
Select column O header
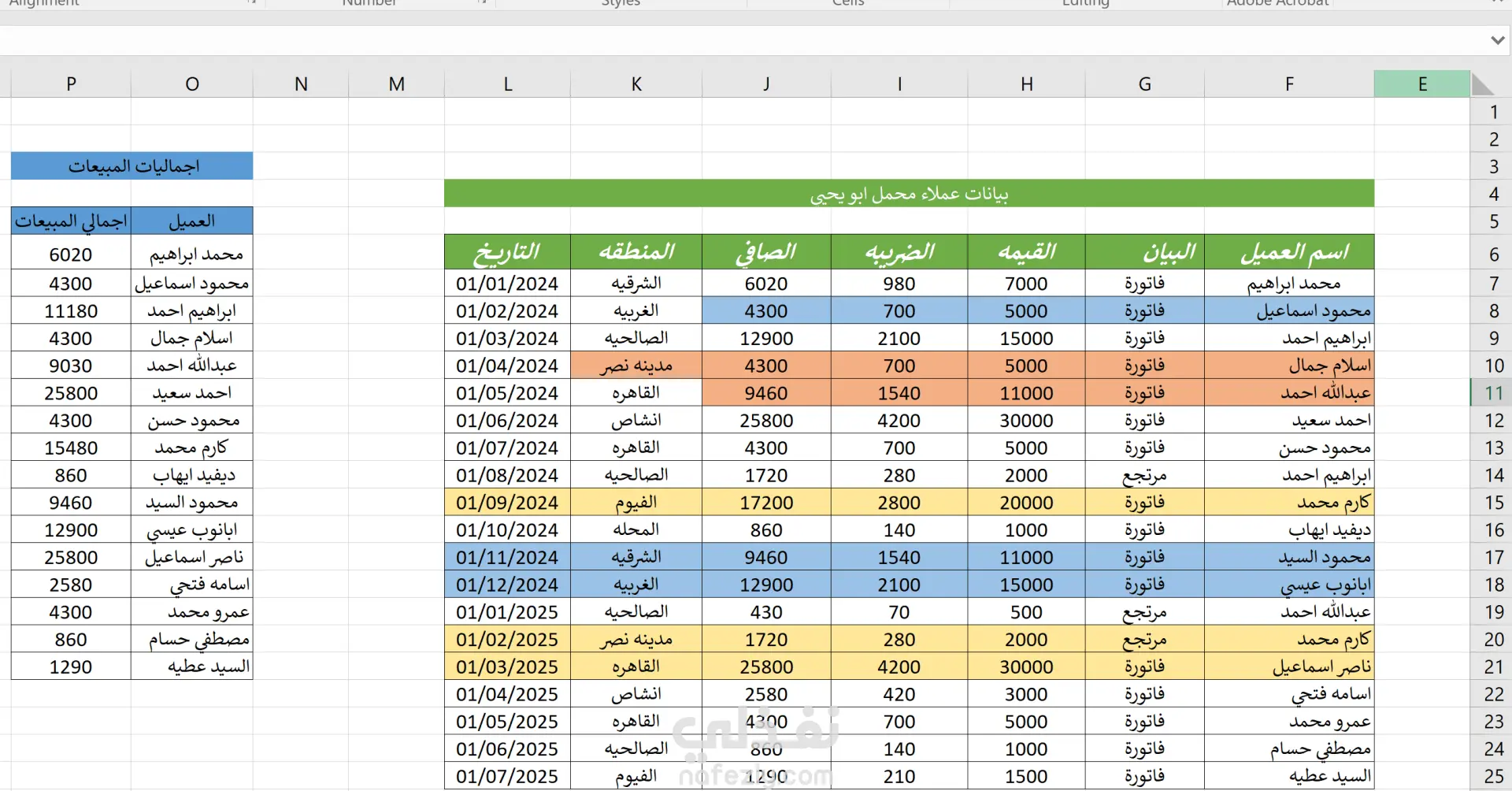pyautogui.click(x=192, y=84)
